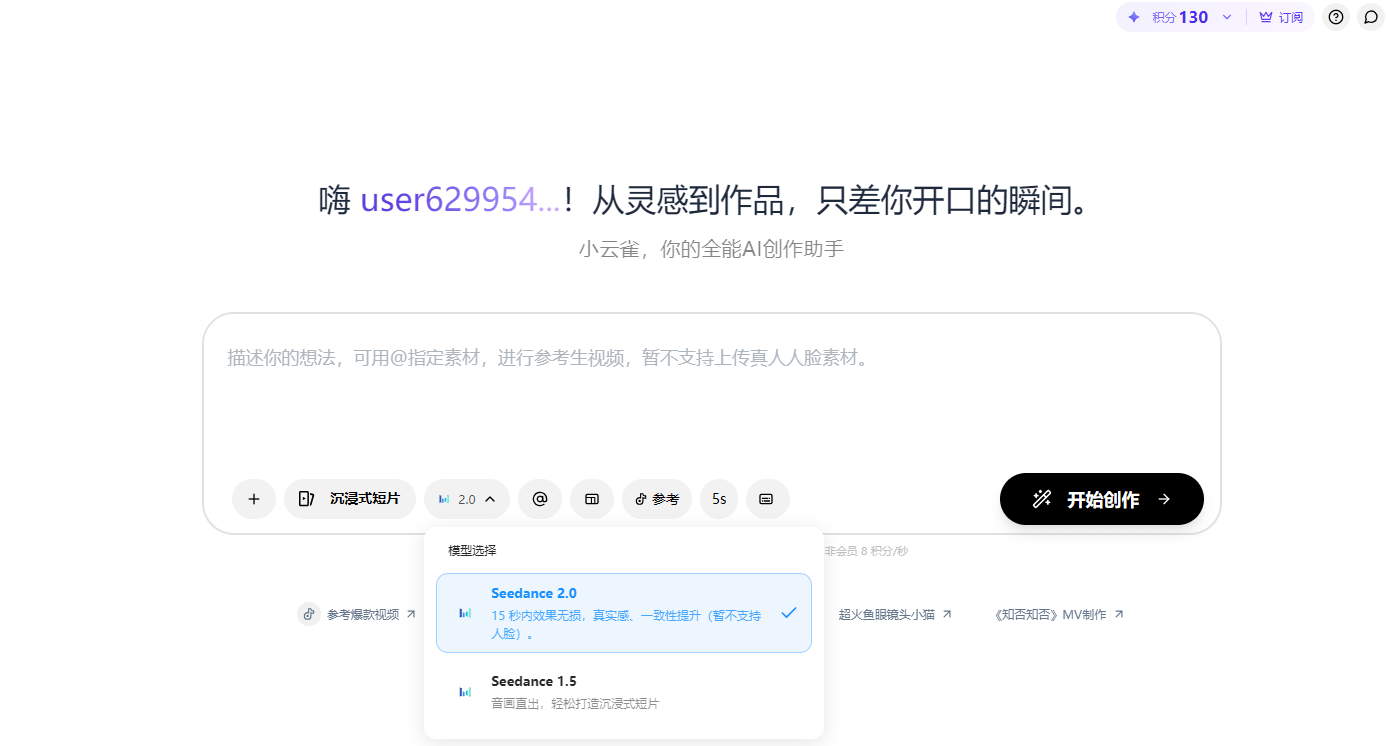Open the 参考 reference video option

(656, 498)
